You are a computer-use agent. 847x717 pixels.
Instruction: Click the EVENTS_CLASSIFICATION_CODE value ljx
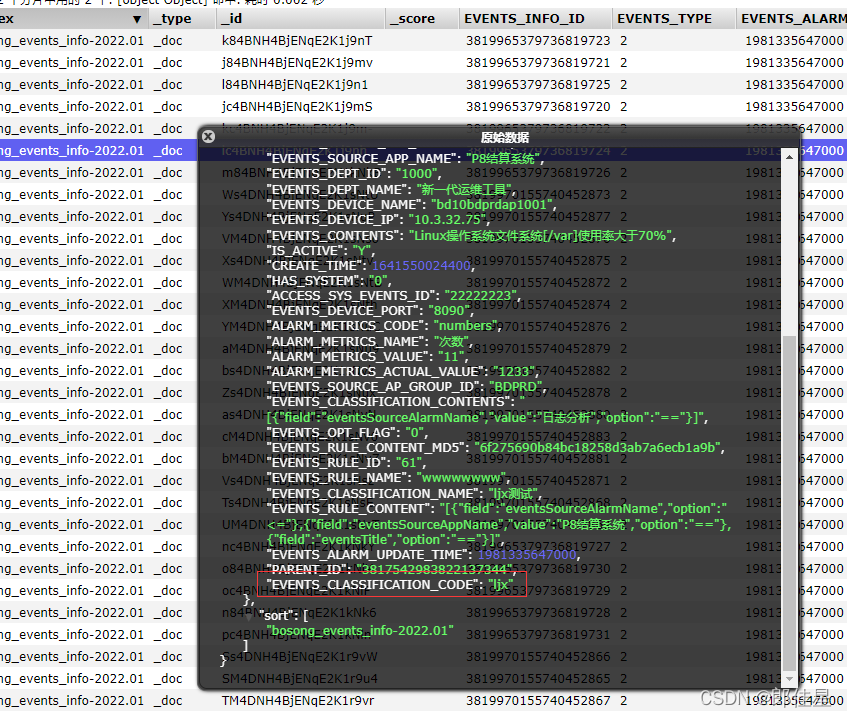pyautogui.click(x=501, y=585)
